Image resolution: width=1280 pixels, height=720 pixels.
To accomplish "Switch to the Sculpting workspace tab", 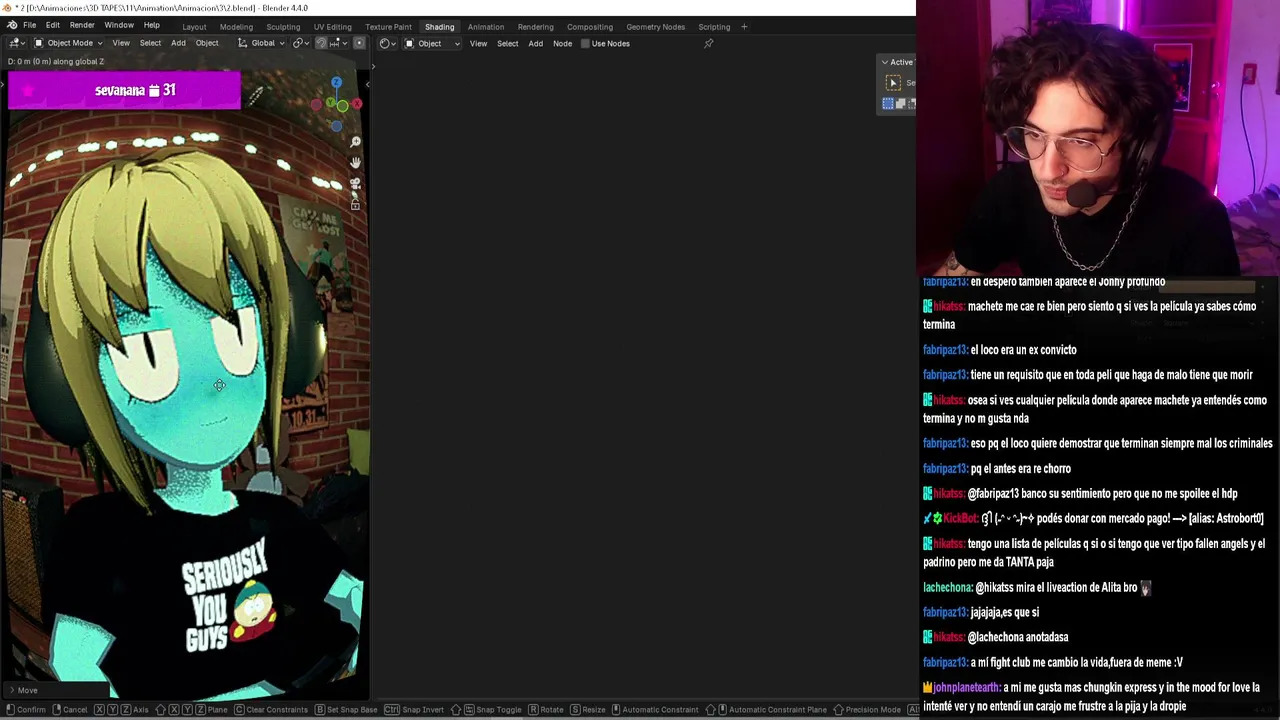I will 283,27.
